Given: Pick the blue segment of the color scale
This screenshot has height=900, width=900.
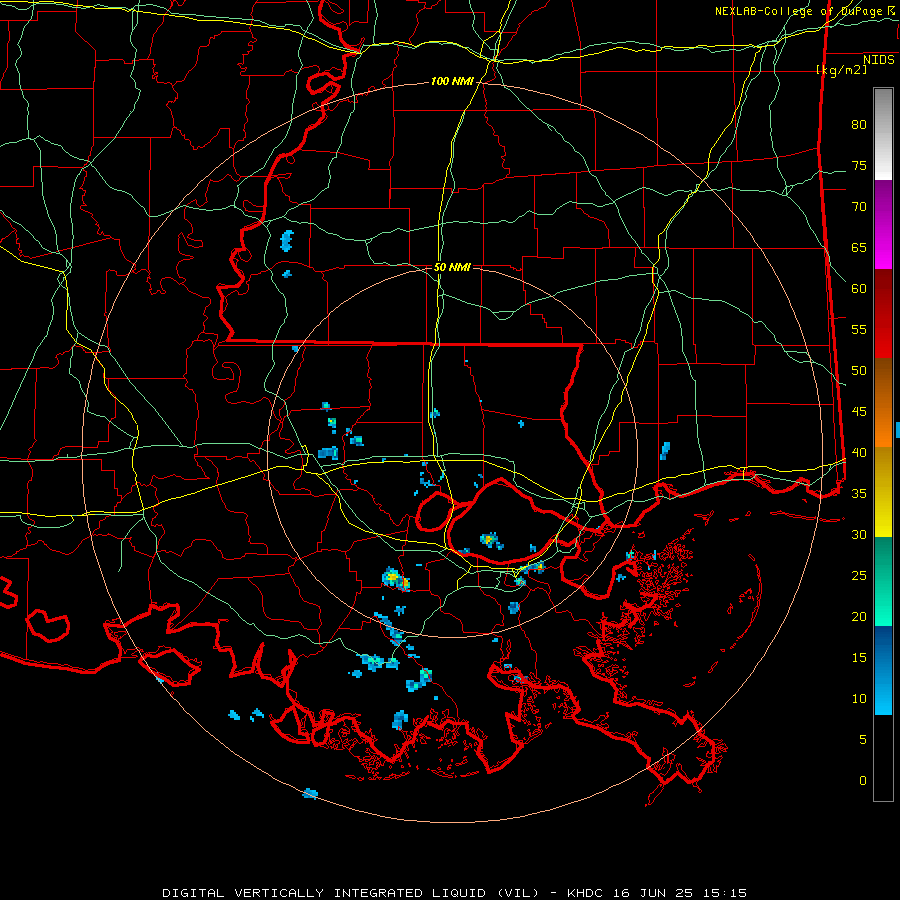Looking at the screenshot, I should 883,670.
